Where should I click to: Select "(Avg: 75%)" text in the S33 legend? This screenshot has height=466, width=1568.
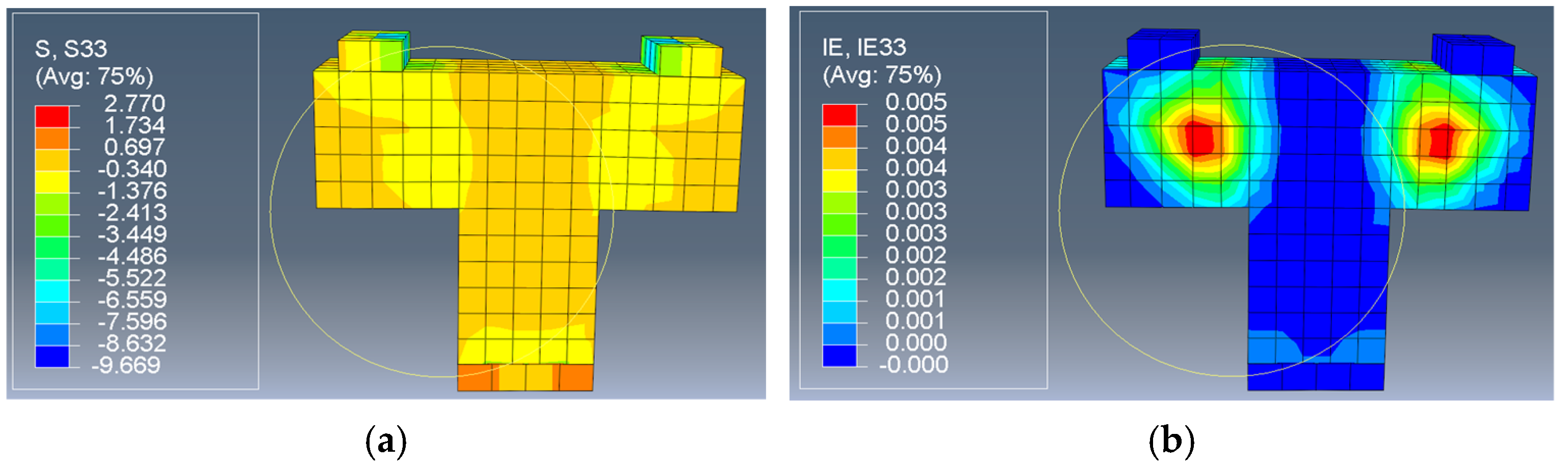click(x=94, y=77)
